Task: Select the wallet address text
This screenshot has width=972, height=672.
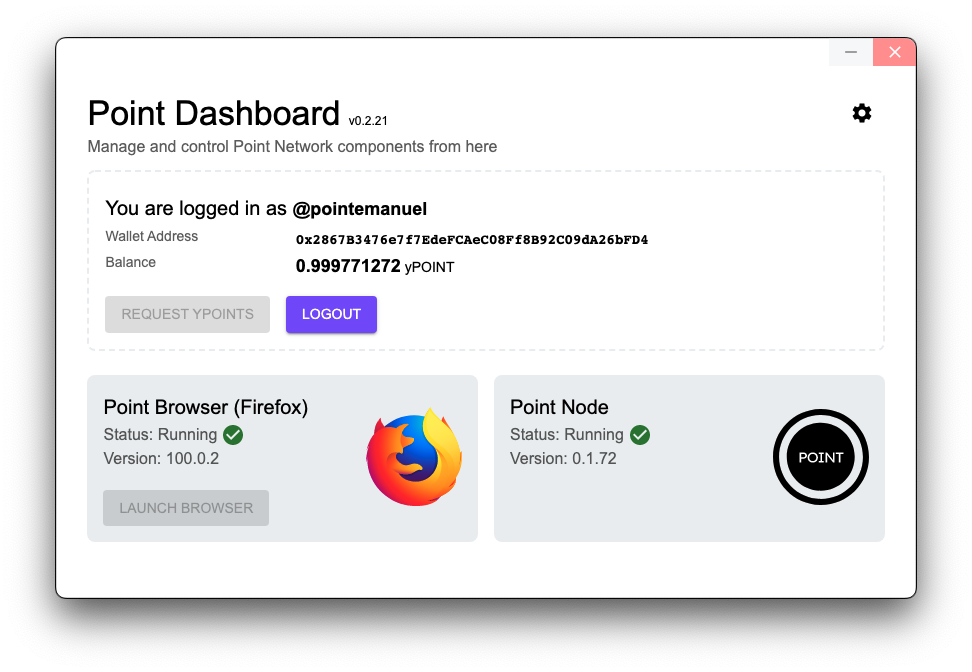Action: [x=472, y=240]
